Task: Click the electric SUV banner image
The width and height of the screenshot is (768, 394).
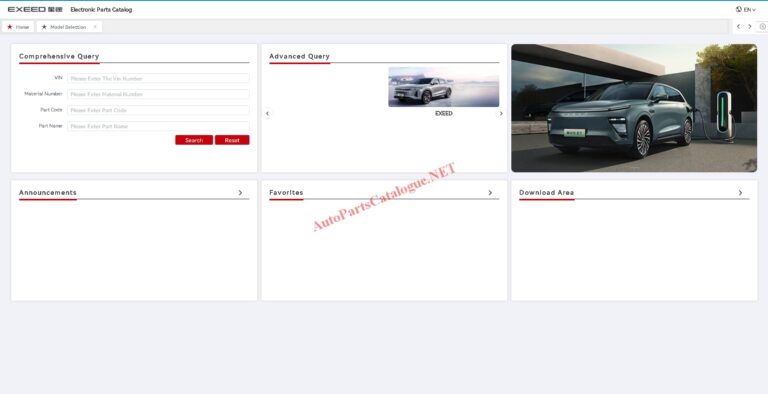Action: (634, 108)
